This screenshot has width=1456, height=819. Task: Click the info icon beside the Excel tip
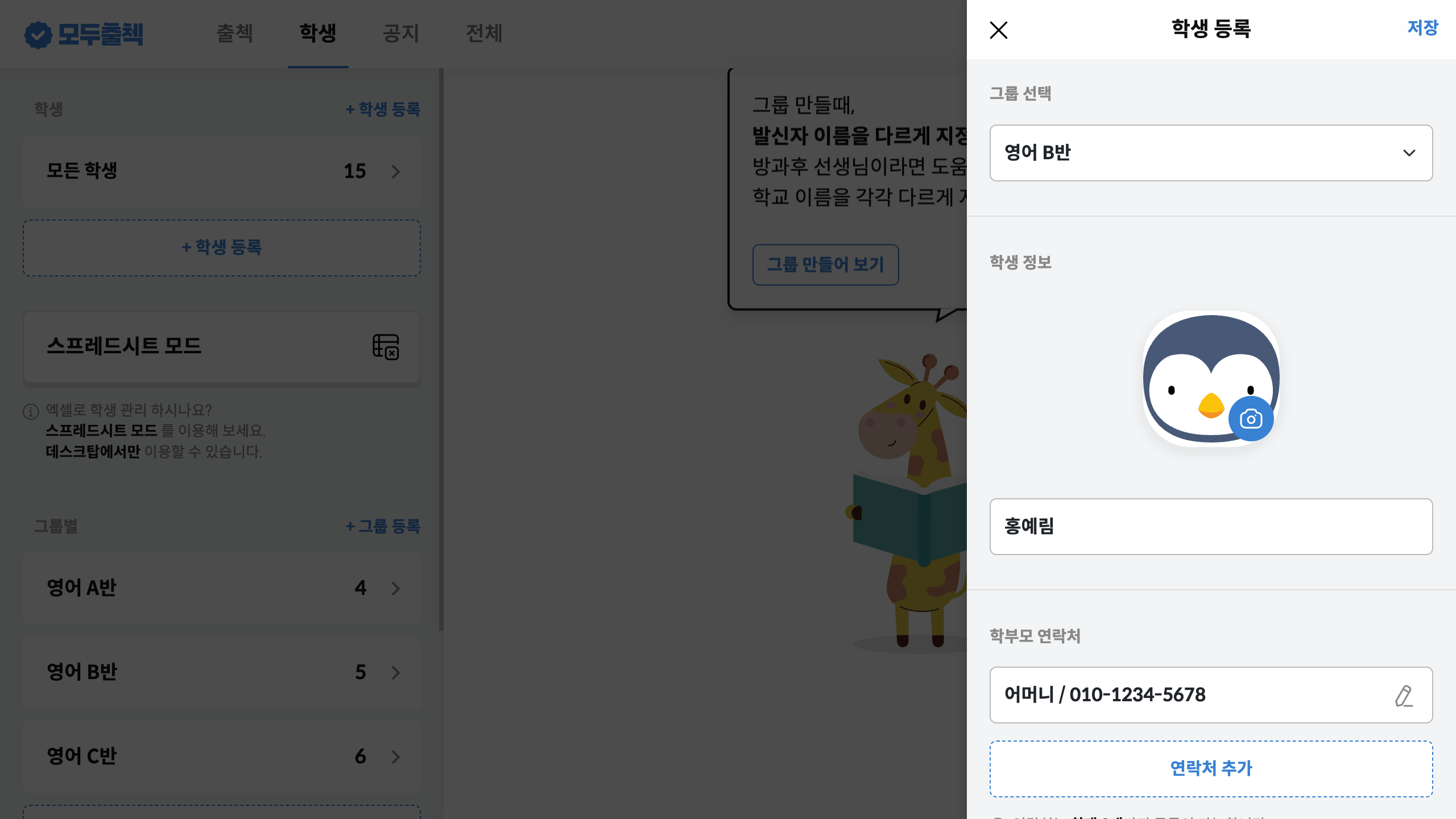(x=31, y=411)
